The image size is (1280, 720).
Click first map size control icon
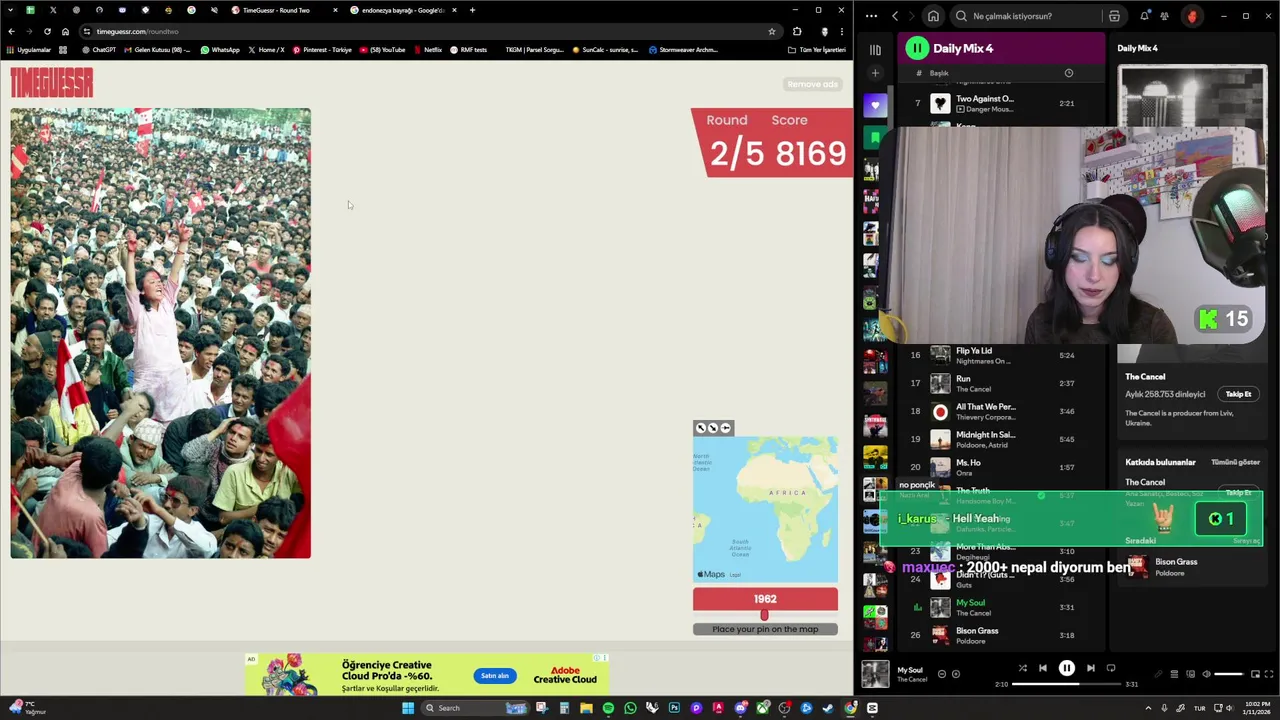(x=701, y=428)
